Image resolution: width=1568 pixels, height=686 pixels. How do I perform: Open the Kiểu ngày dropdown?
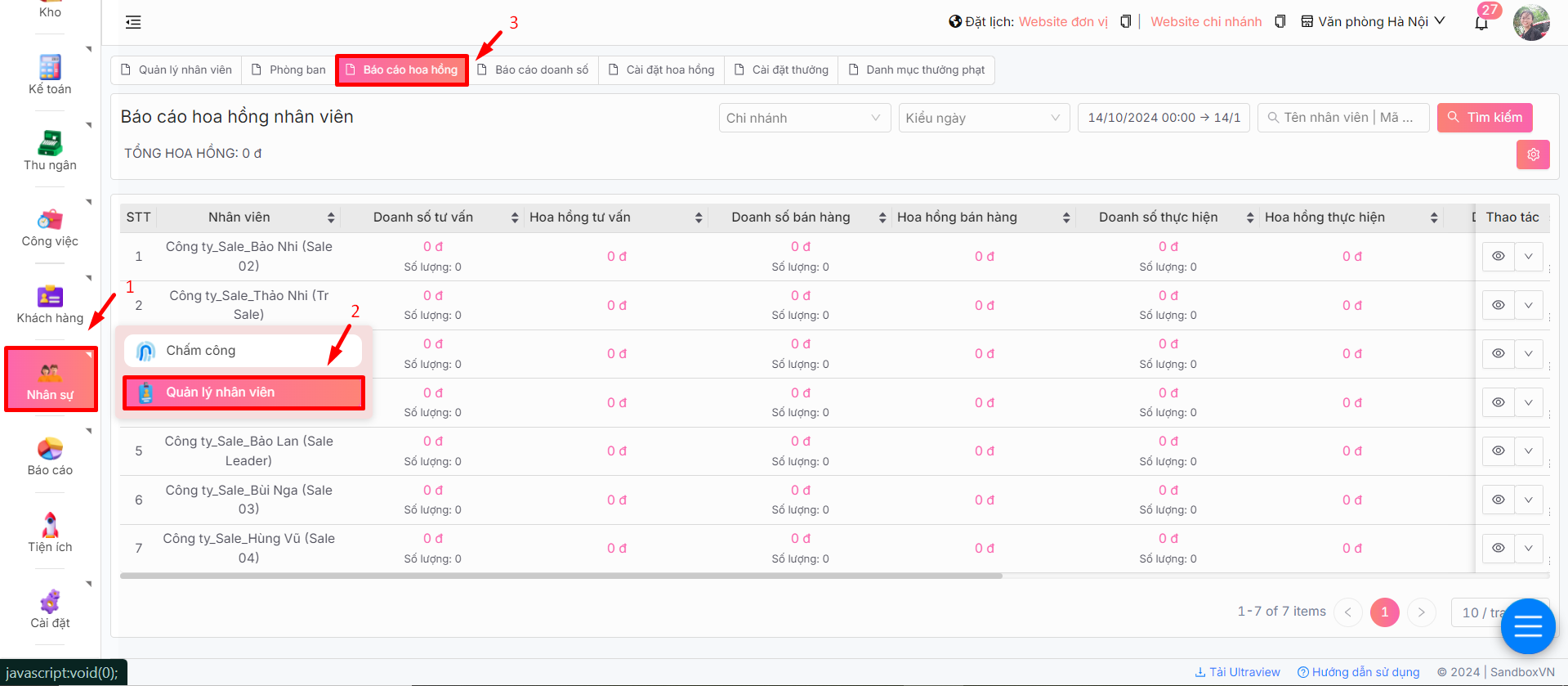click(983, 118)
